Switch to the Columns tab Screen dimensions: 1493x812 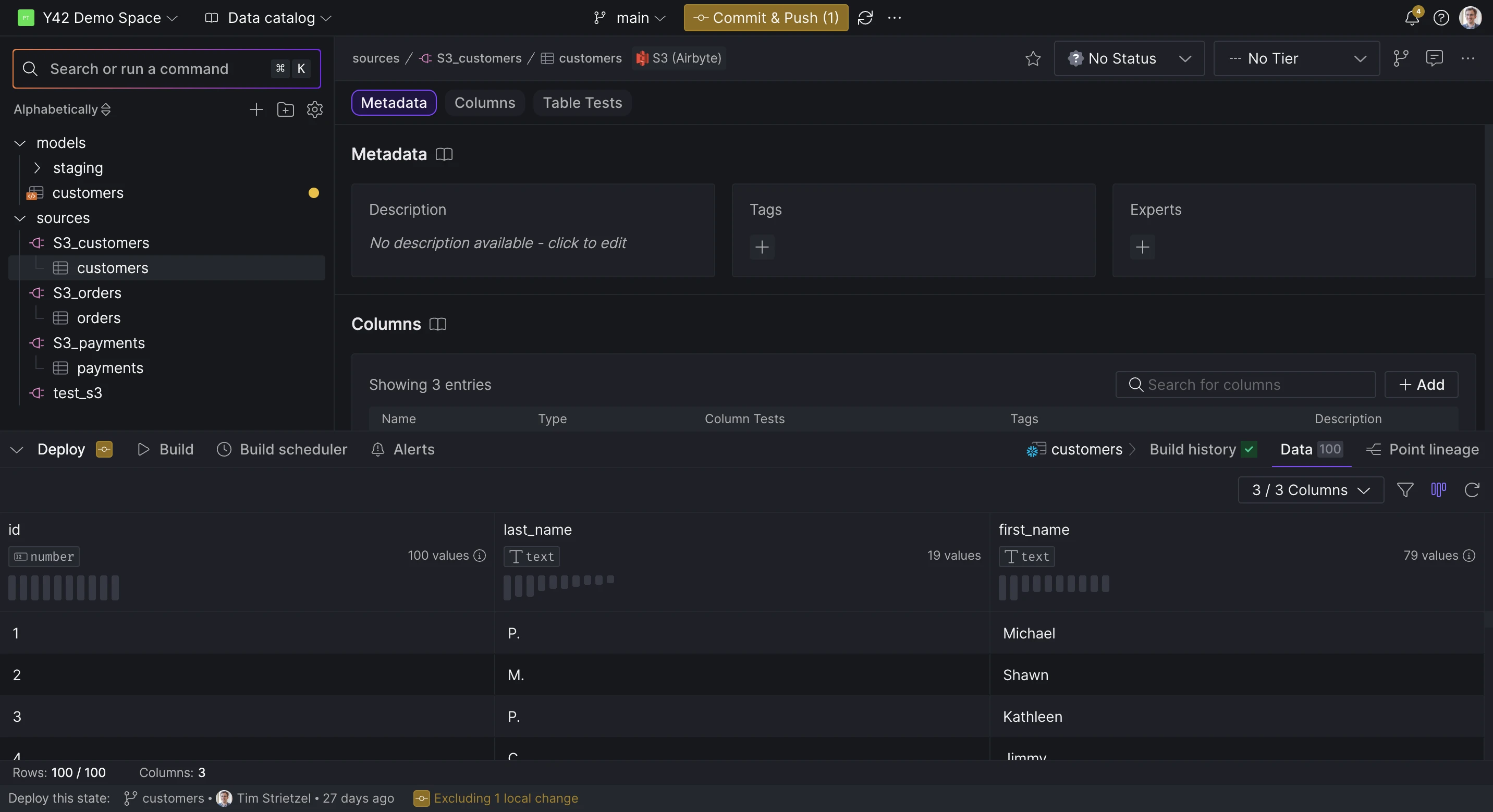coord(485,102)
